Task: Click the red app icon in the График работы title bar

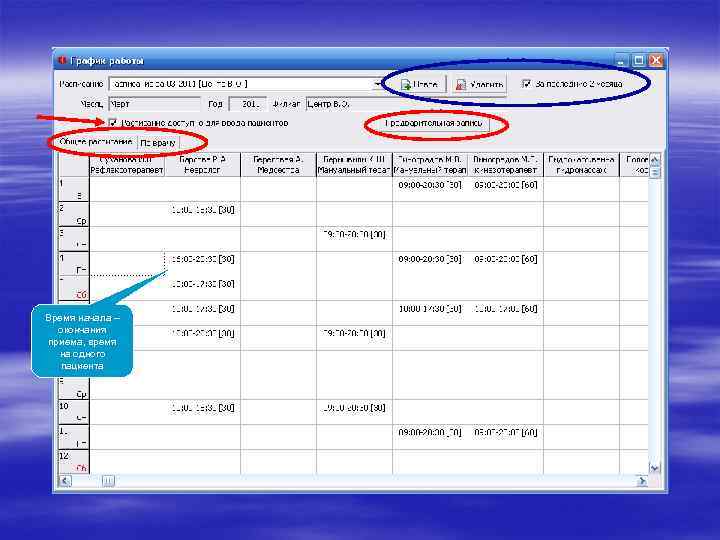Action: pyautogui.click(x=62, y=61)
